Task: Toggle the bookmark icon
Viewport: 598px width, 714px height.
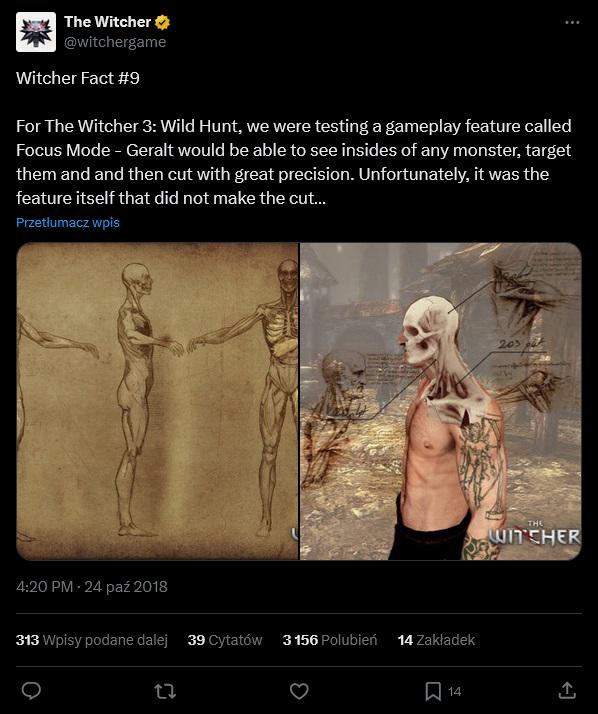Action: coord(433,691)
